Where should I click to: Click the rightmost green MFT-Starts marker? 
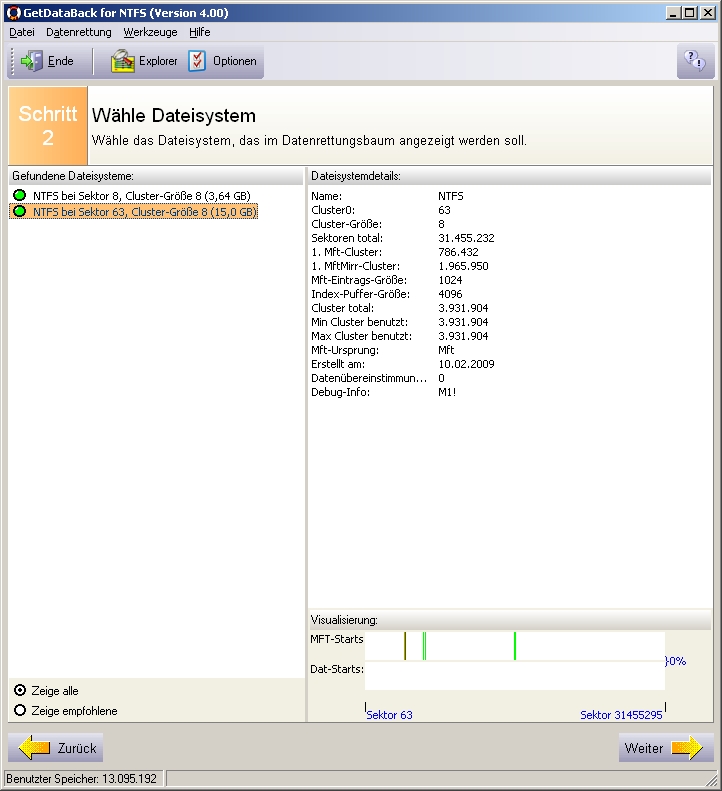point(515,646)
